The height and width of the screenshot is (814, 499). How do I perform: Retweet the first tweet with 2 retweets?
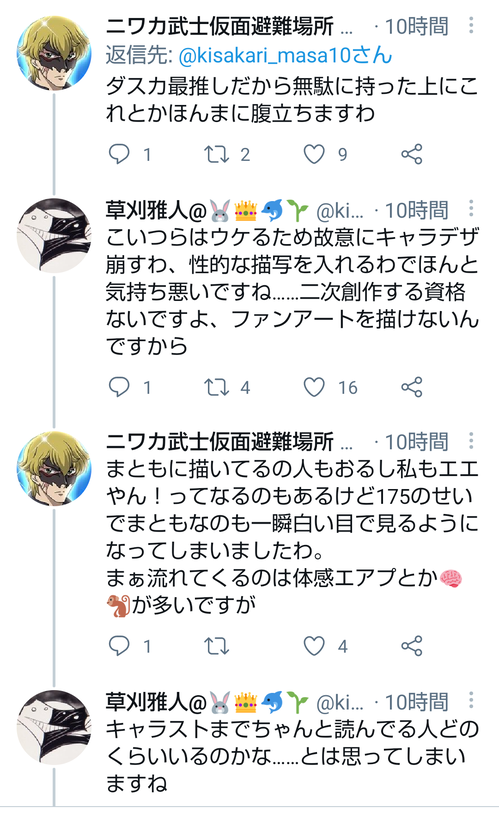tap(217, 154)
